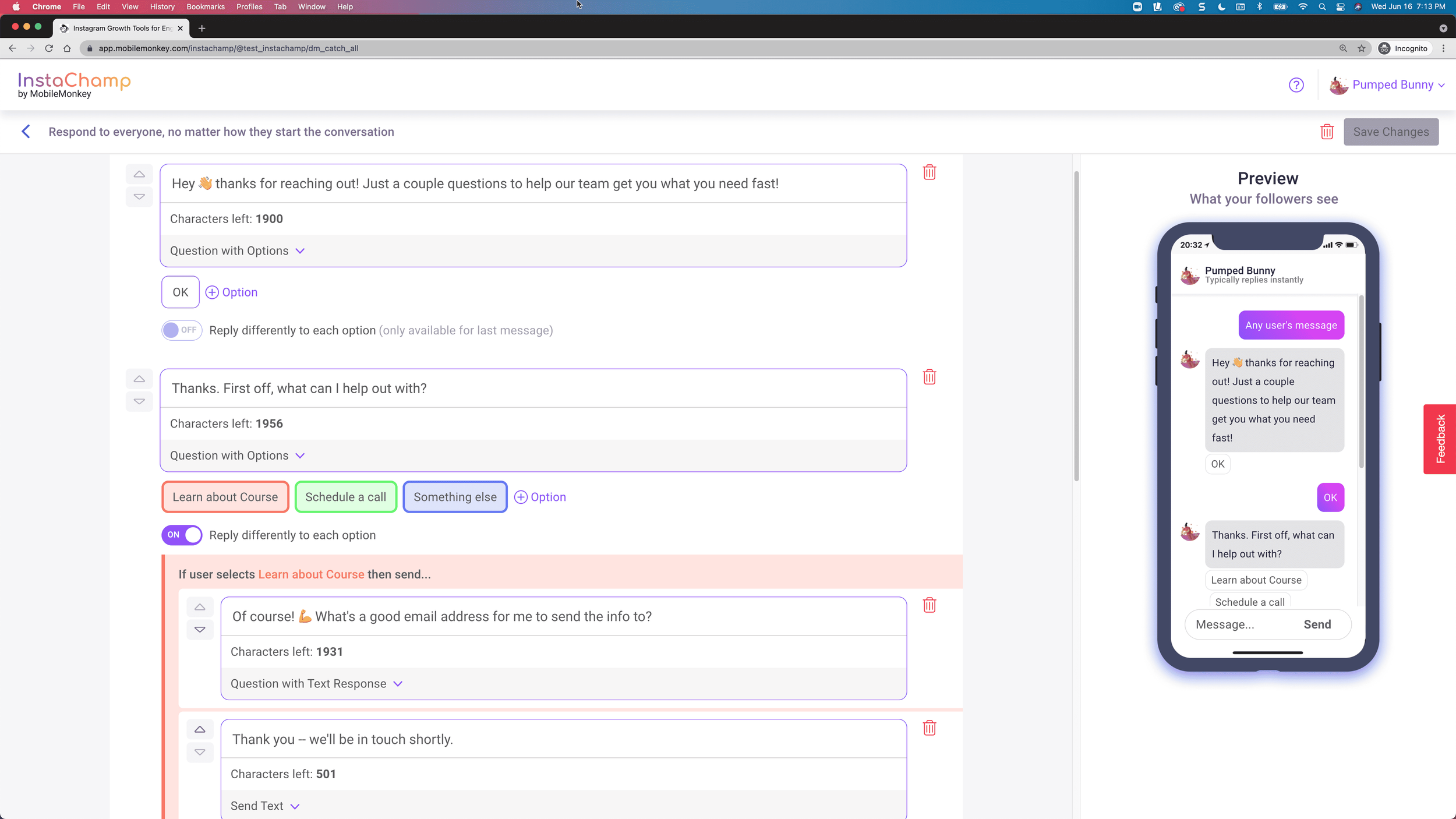Delete the 'Thanks. First off' message block
The image size is (1456, 819).
pos(929,377)
